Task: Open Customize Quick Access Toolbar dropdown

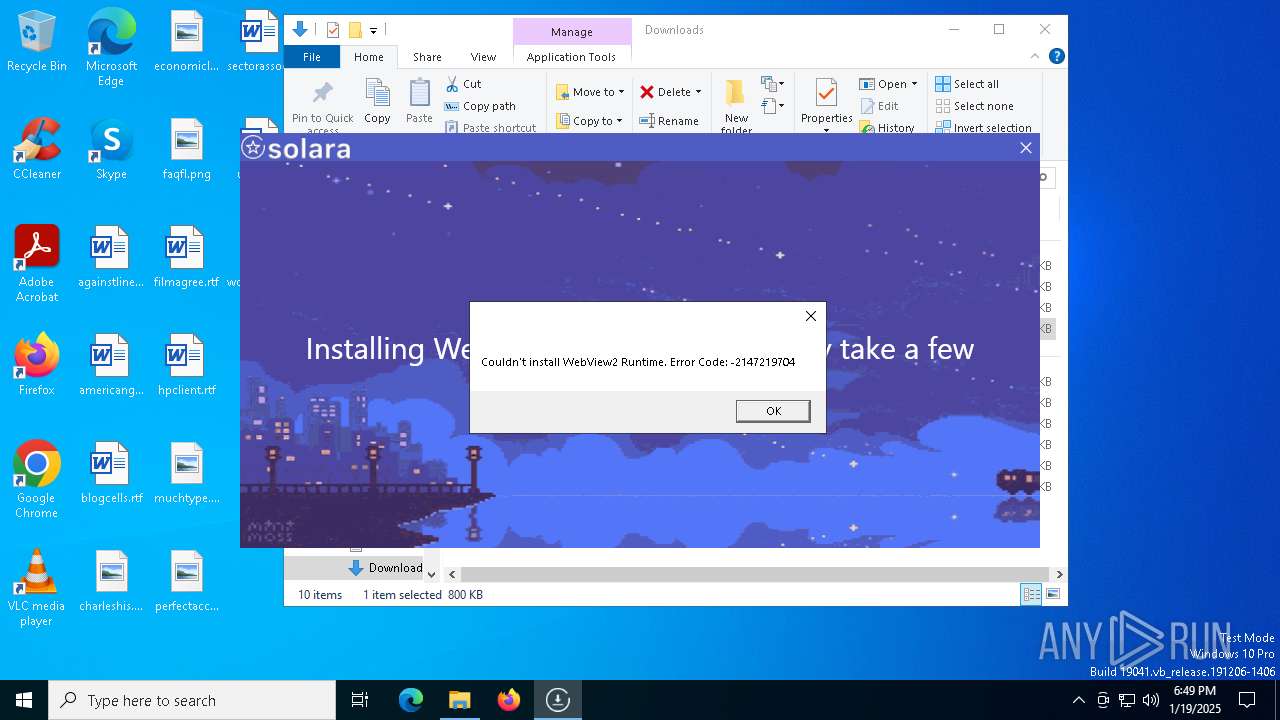Action: [x=373, y=31]
